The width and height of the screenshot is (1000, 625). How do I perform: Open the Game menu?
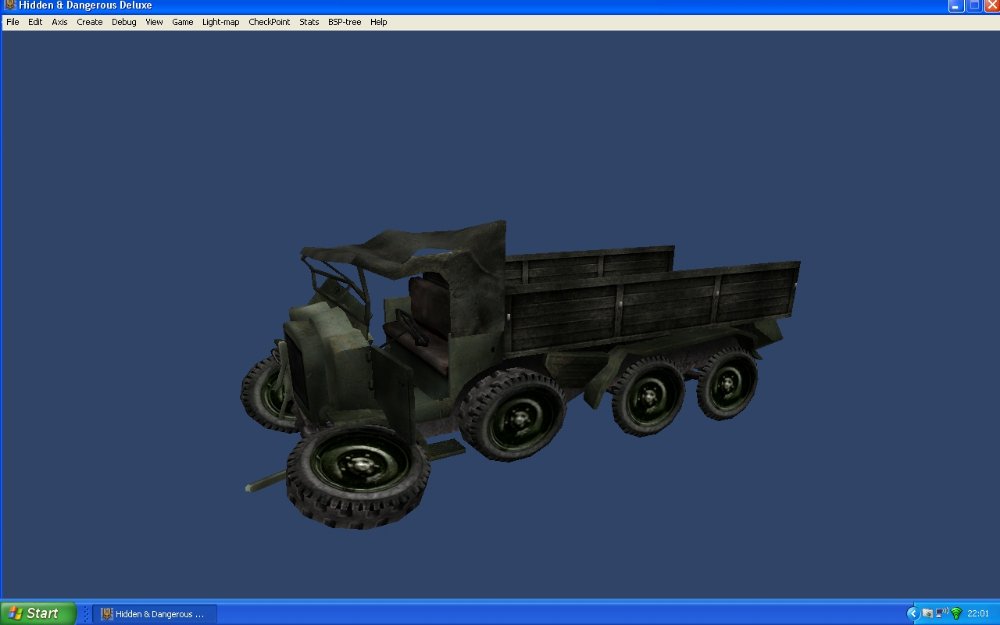[182, 22]
